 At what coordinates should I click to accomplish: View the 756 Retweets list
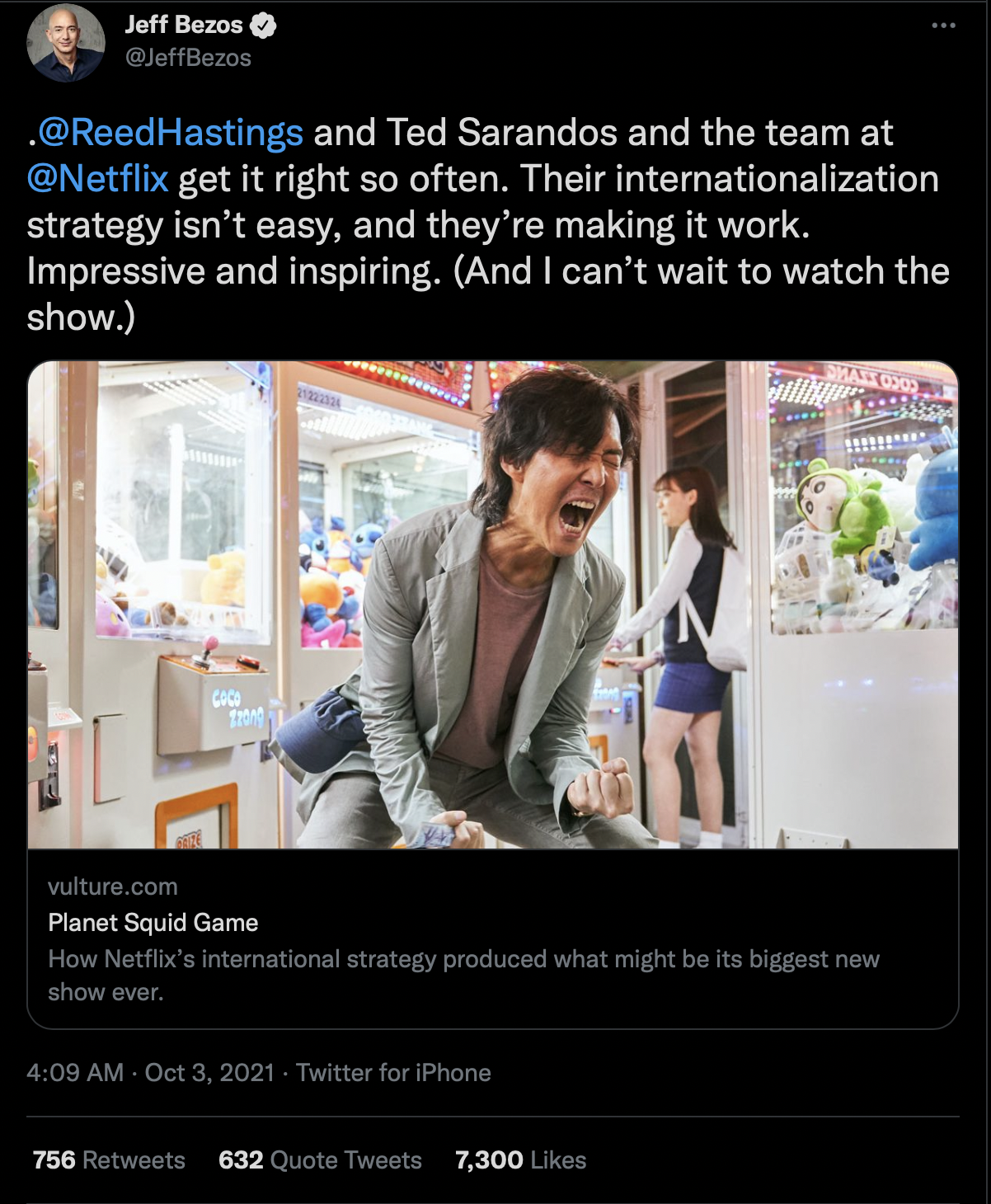coord(109,1160)
